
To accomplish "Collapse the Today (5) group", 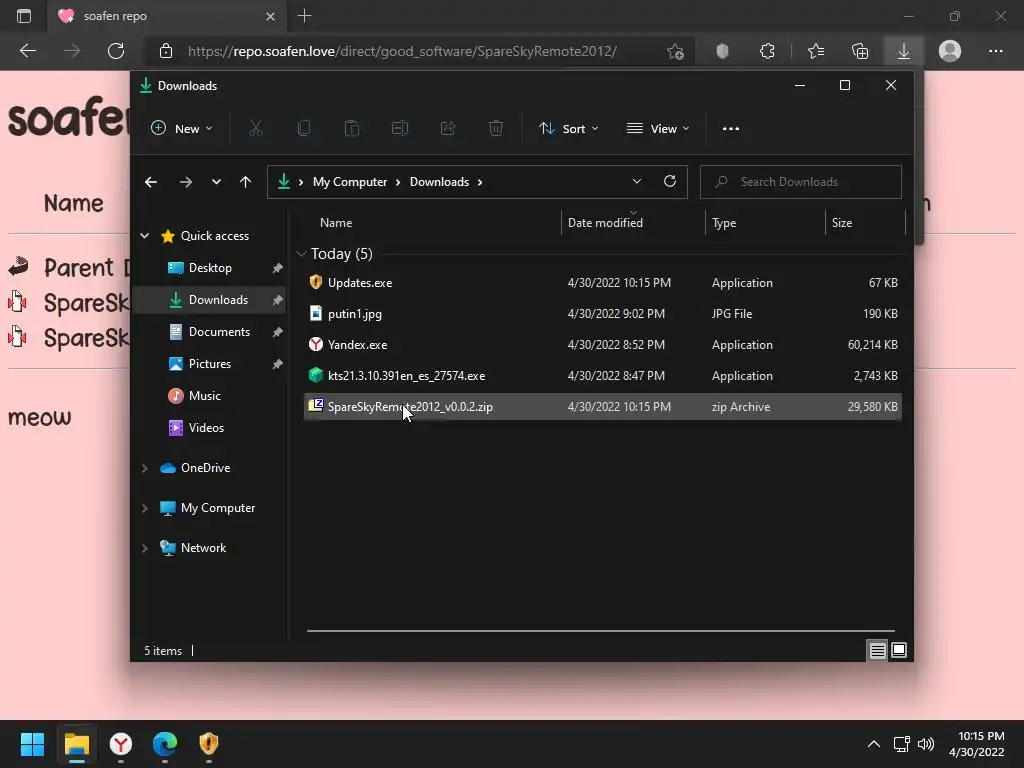I will [x=301, y=254].
